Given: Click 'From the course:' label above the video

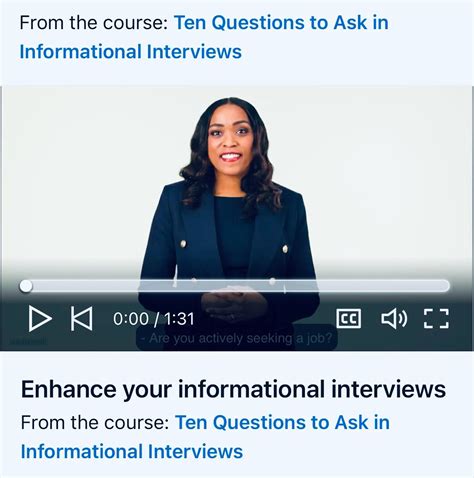Looking at the screenshot, I should coord(94,23).
